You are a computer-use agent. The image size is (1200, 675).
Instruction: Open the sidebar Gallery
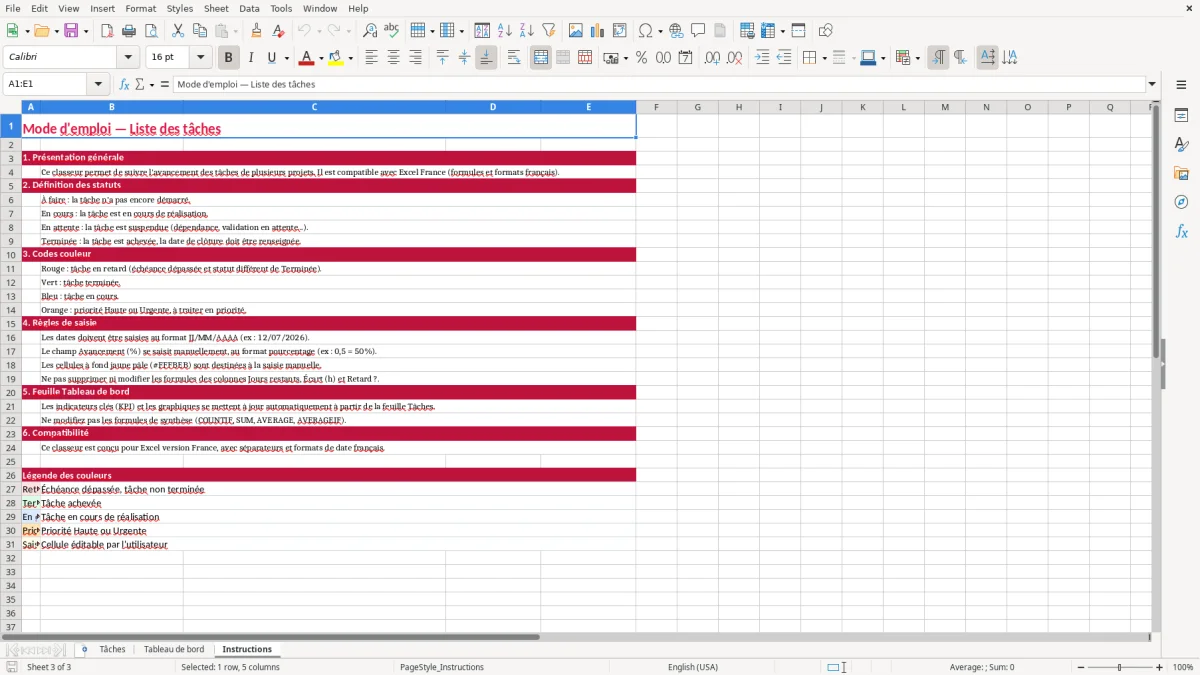tap(1181, 174)
